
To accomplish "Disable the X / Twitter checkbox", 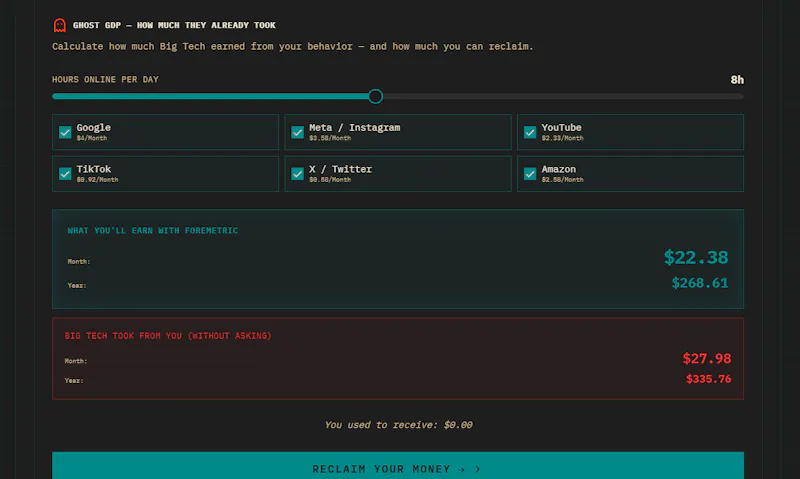I will pyautogui.click(x=297, y=173).
